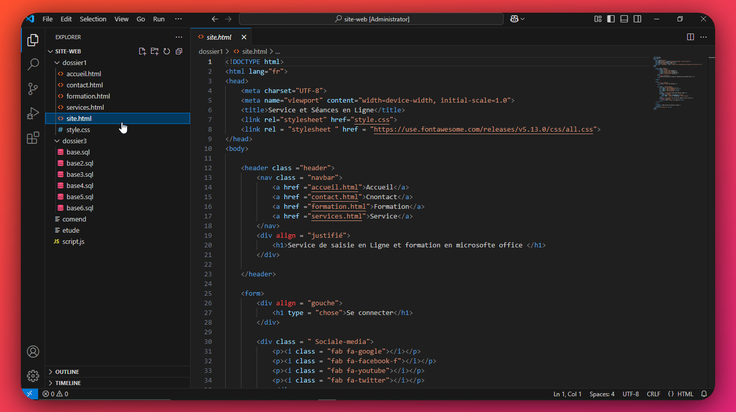Toggle the secondary side bar visibility

click(x=637, y=19)
